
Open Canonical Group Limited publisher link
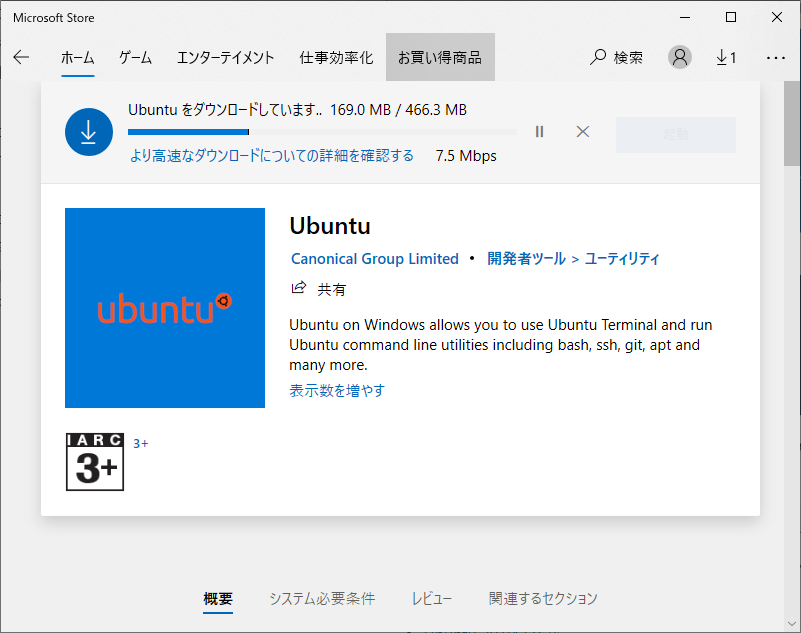point(375,259)
